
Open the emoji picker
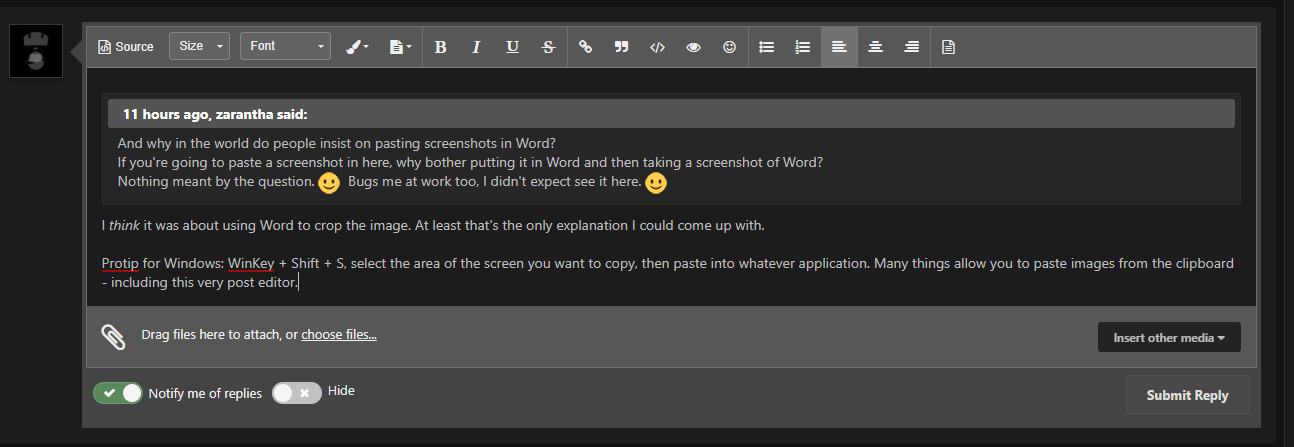[729, 47]
